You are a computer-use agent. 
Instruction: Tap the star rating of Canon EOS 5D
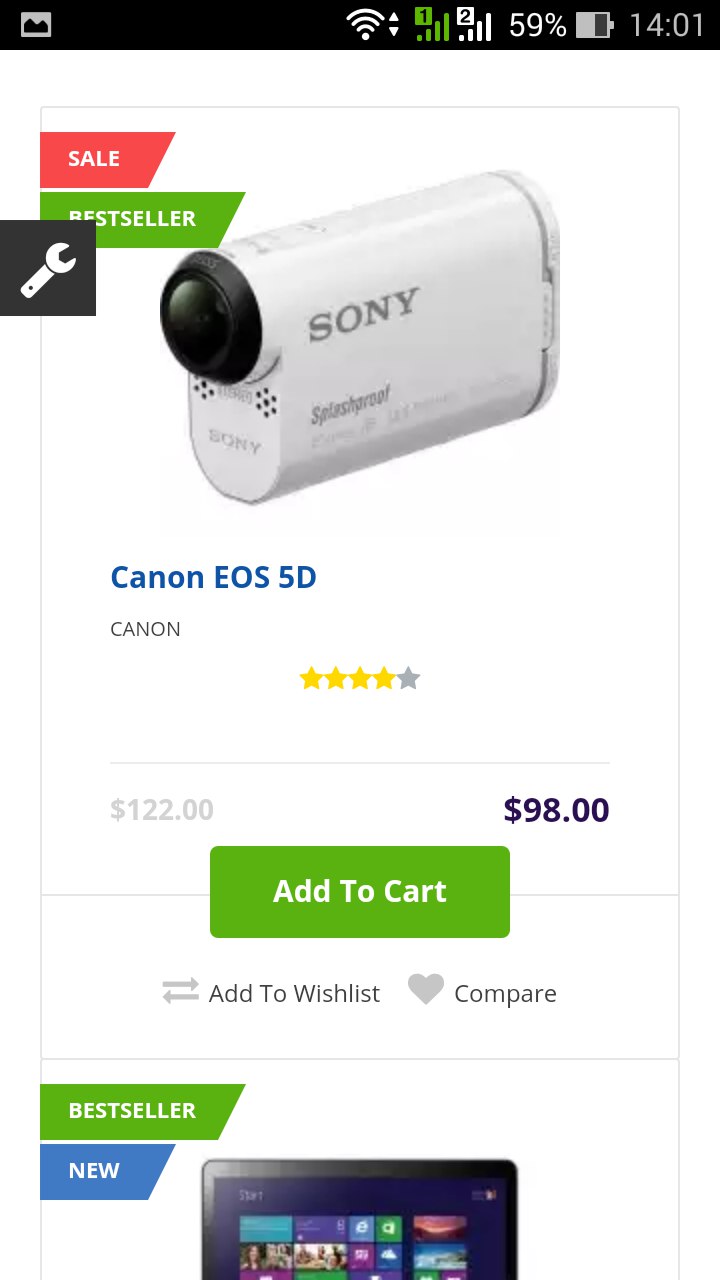360,680
